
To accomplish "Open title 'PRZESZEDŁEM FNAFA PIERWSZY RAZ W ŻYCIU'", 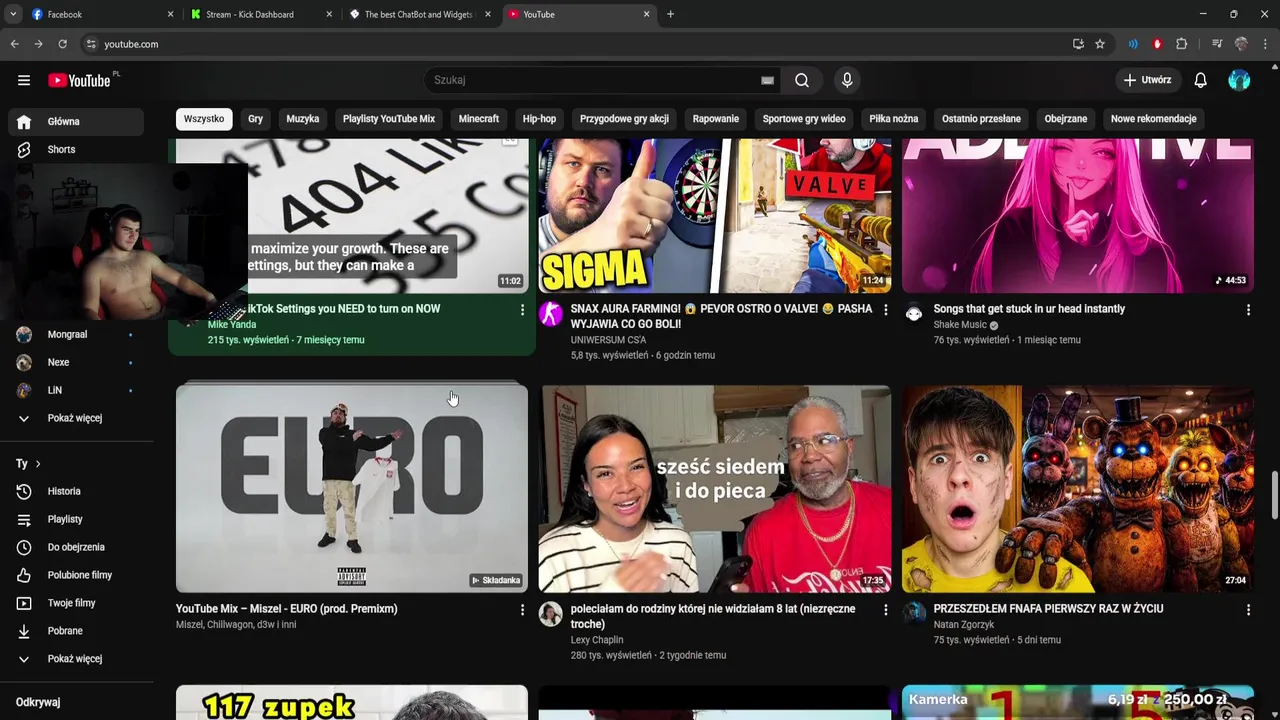I will 1048,609.
